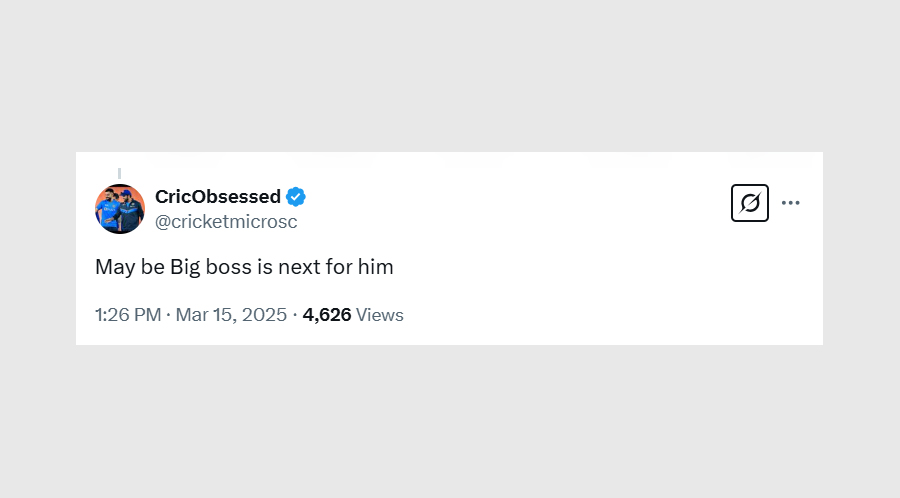
Task: Open the three-dot more options menu
Action: [791, 203]
